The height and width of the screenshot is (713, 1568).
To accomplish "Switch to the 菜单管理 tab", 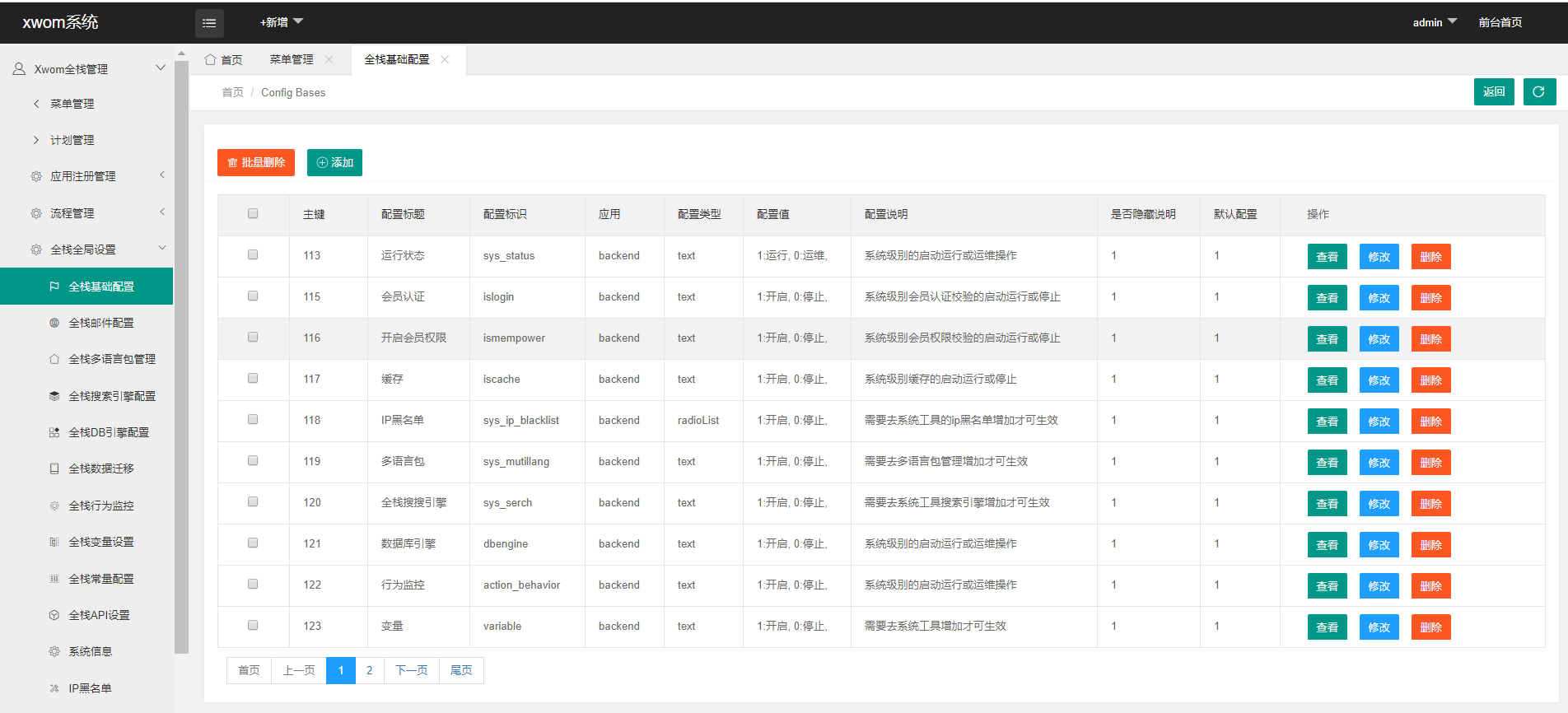I will tap(292, 59).
